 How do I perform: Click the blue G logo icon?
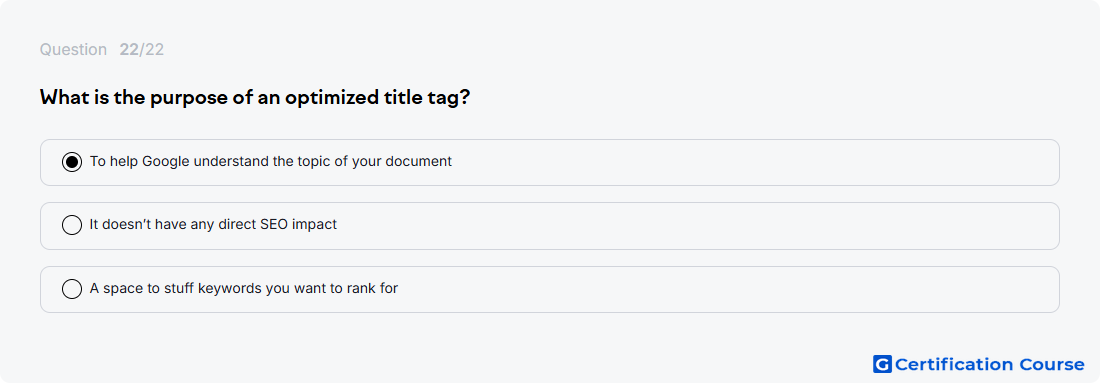[882, 364]
